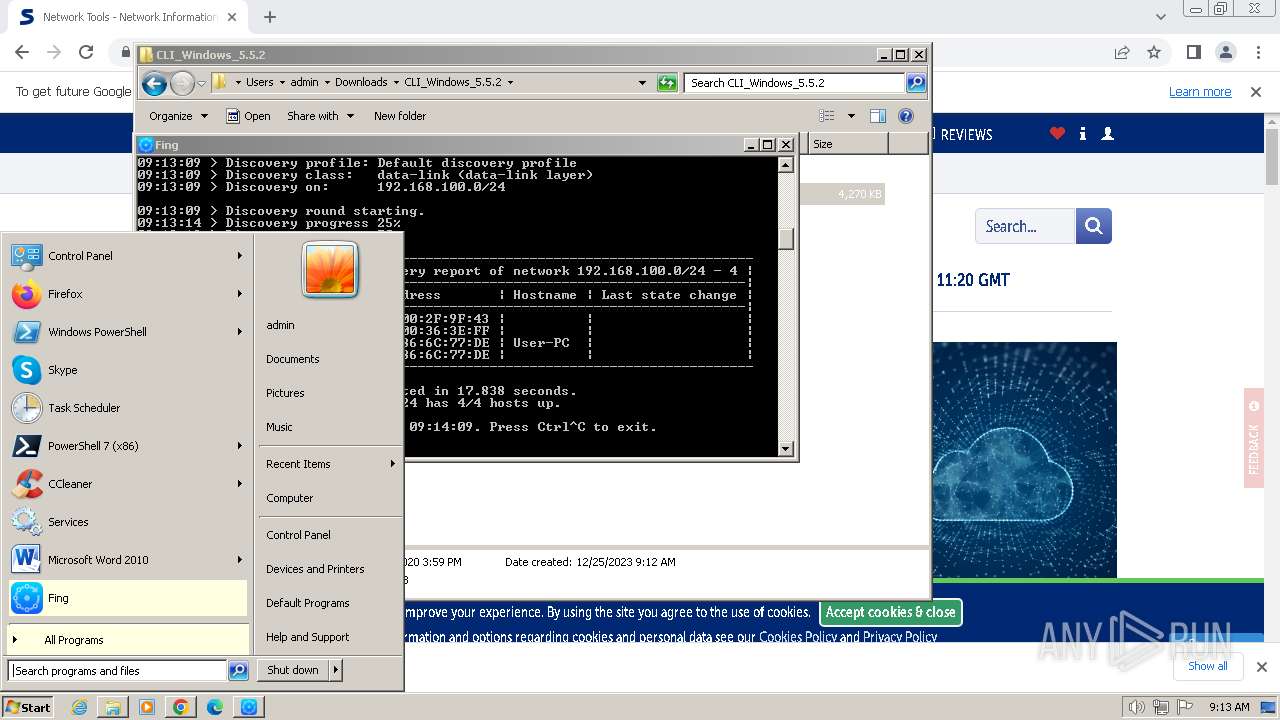Expand Firefox jump list arrow

(240, 294)
